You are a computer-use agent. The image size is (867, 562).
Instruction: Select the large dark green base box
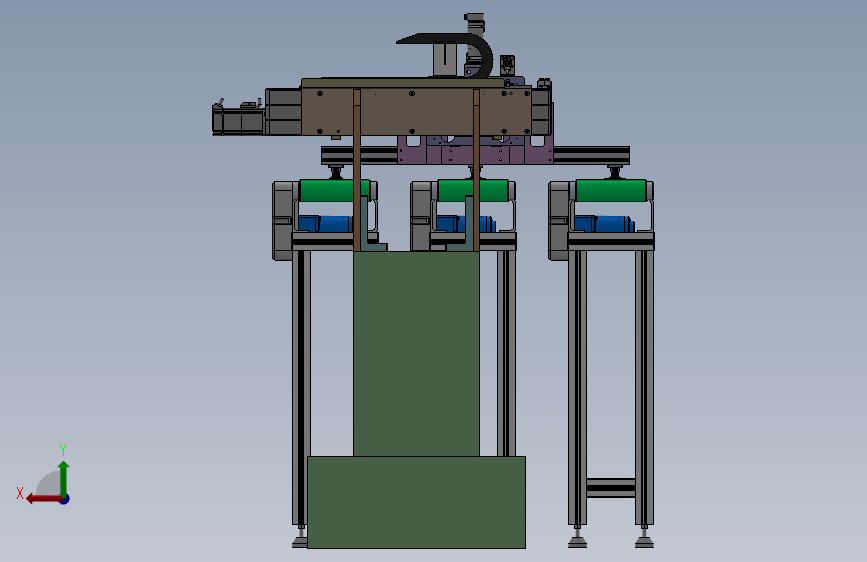tap(416, 502)
